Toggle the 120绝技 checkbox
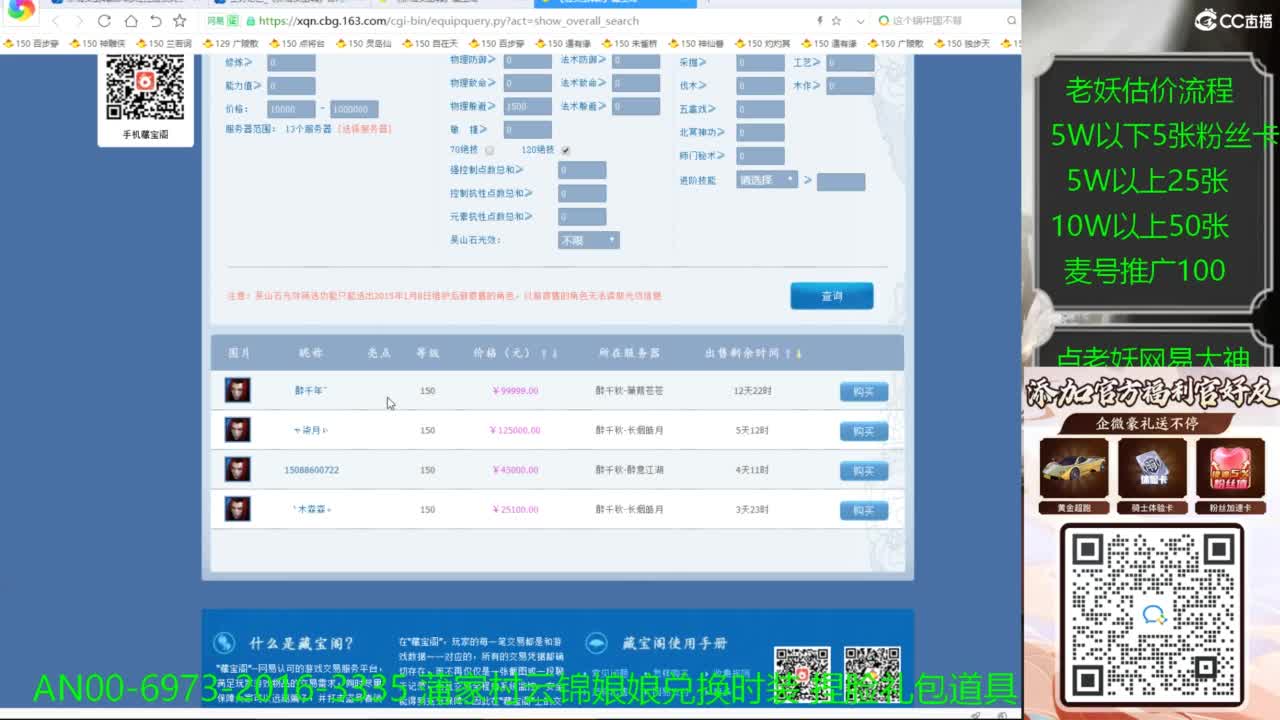The height and width of the screenshot is (720, 1280). click(565, 150)
